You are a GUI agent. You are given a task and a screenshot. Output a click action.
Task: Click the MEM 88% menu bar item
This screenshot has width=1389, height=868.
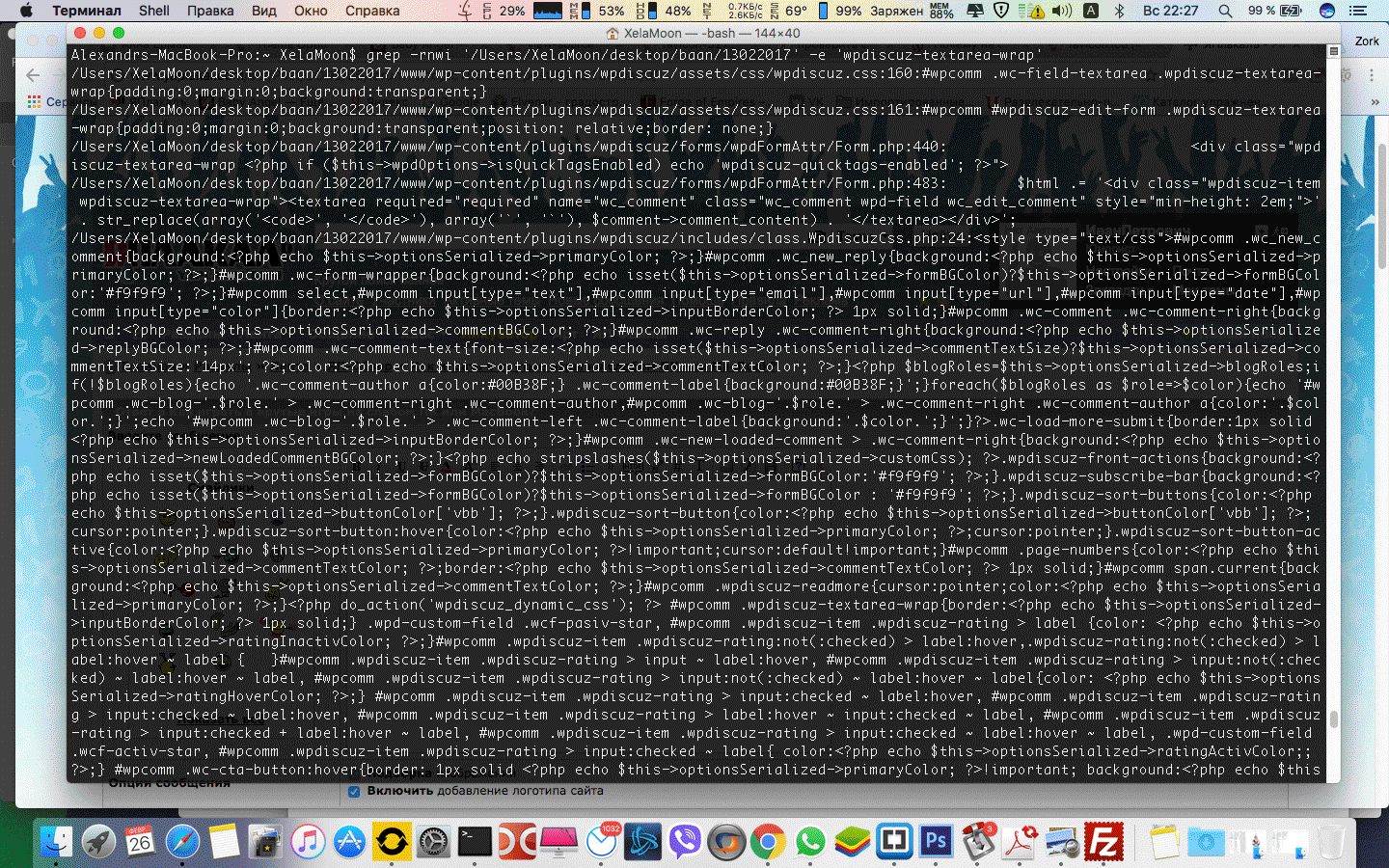click(941, 11)
